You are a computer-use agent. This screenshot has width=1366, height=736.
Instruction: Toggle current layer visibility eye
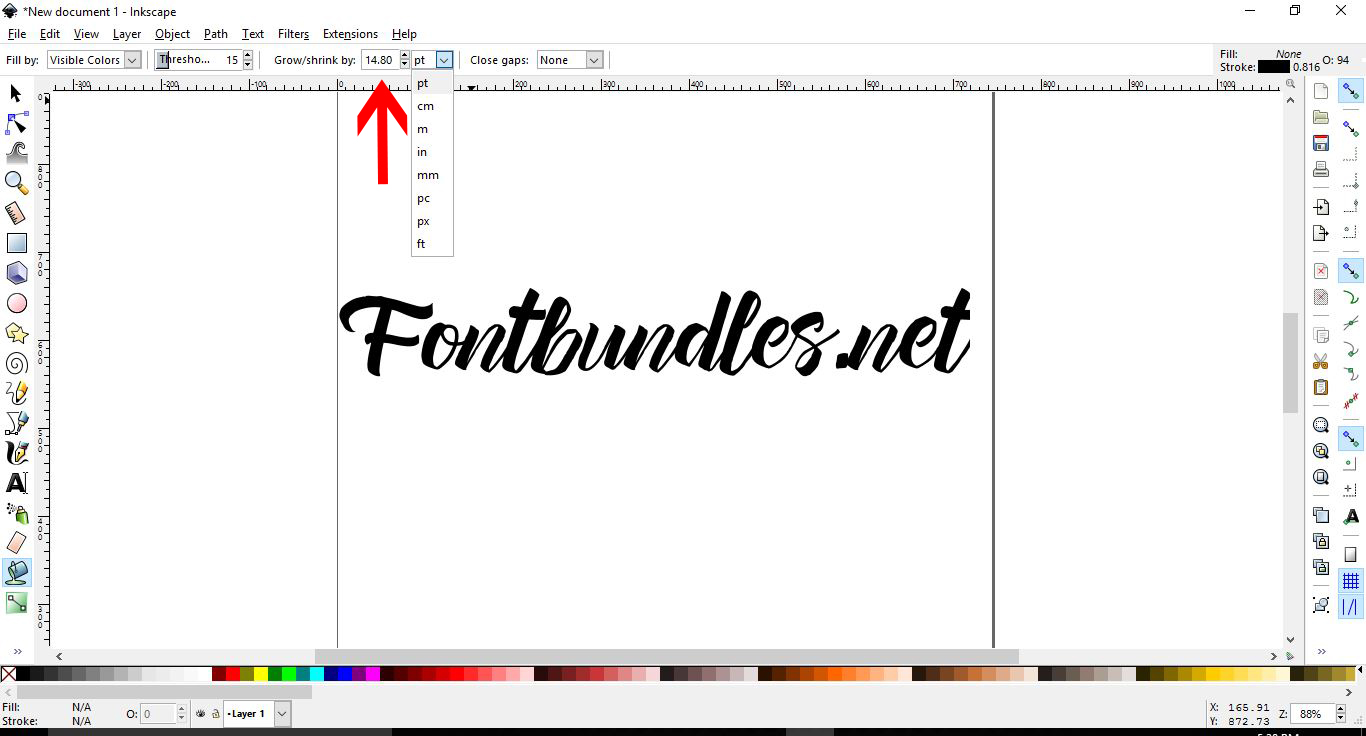coord(200,714)
